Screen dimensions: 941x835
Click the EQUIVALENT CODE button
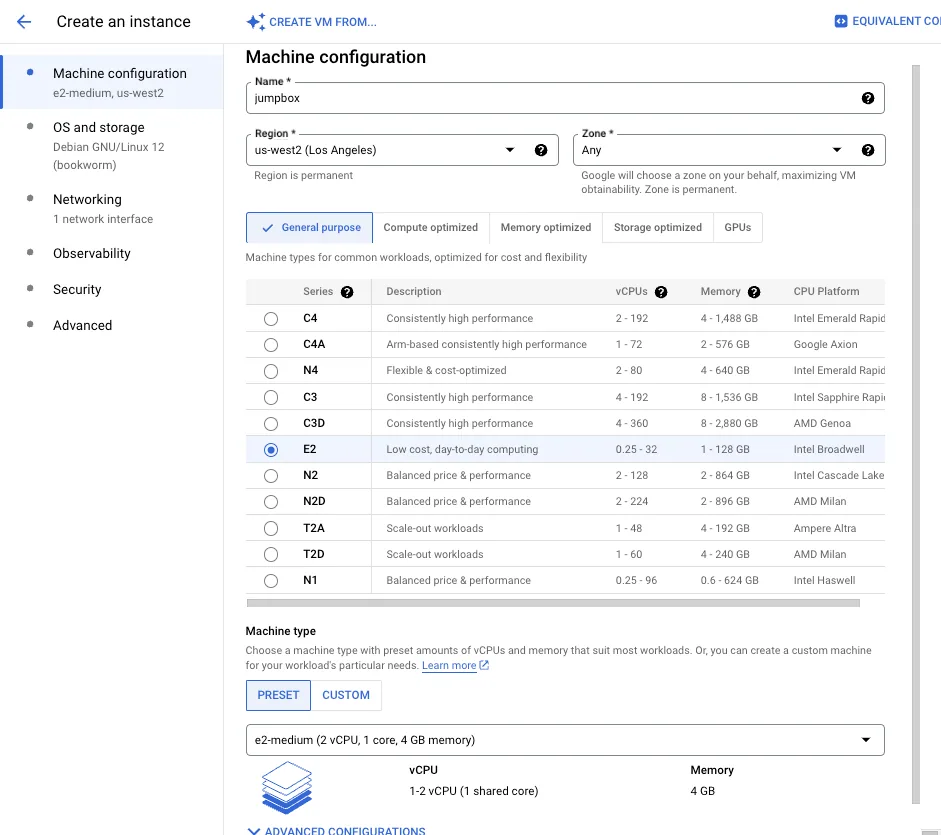[887, 21]
